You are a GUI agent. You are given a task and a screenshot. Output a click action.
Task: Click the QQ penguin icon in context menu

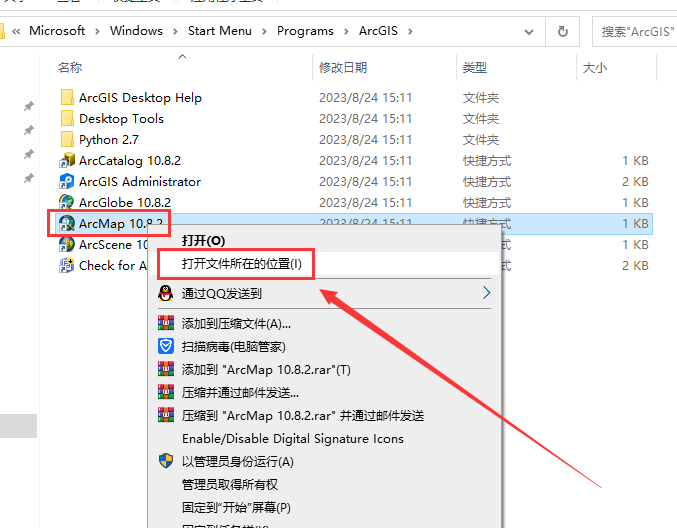point(165,293)
